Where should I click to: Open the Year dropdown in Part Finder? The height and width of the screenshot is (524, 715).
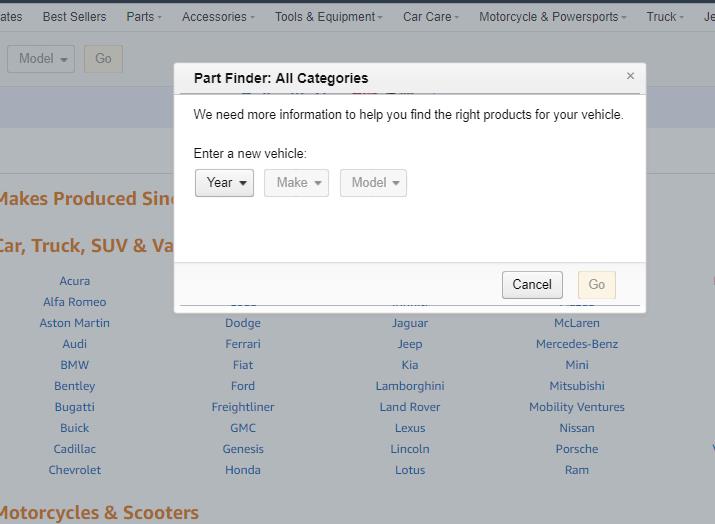point(224,183)
